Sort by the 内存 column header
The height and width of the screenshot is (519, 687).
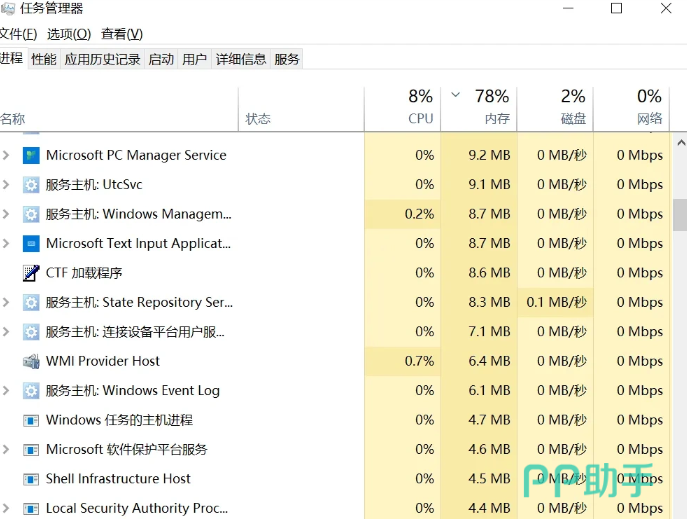coord(478,109)
